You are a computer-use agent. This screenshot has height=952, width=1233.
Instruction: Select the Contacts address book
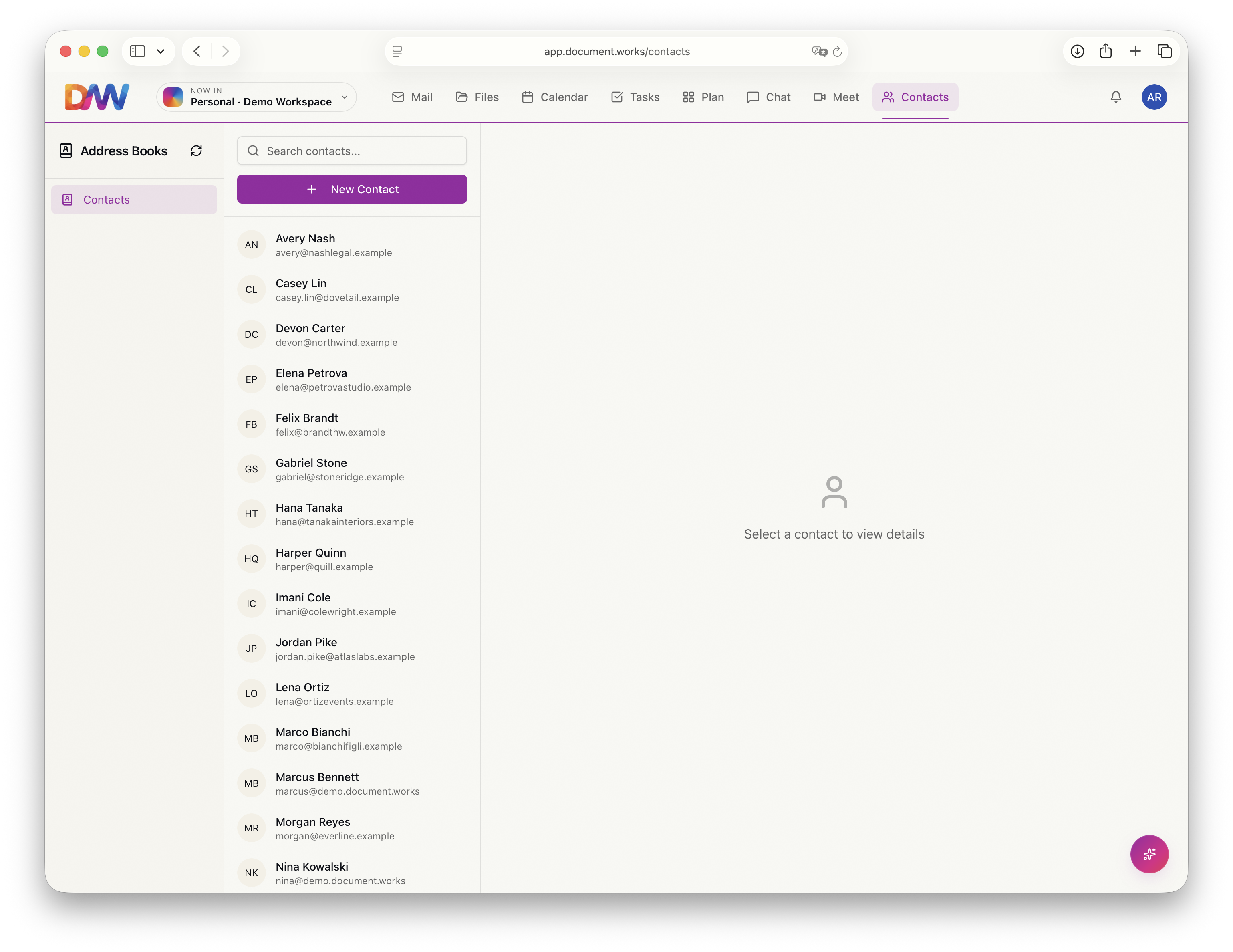[x=134, y=199]
